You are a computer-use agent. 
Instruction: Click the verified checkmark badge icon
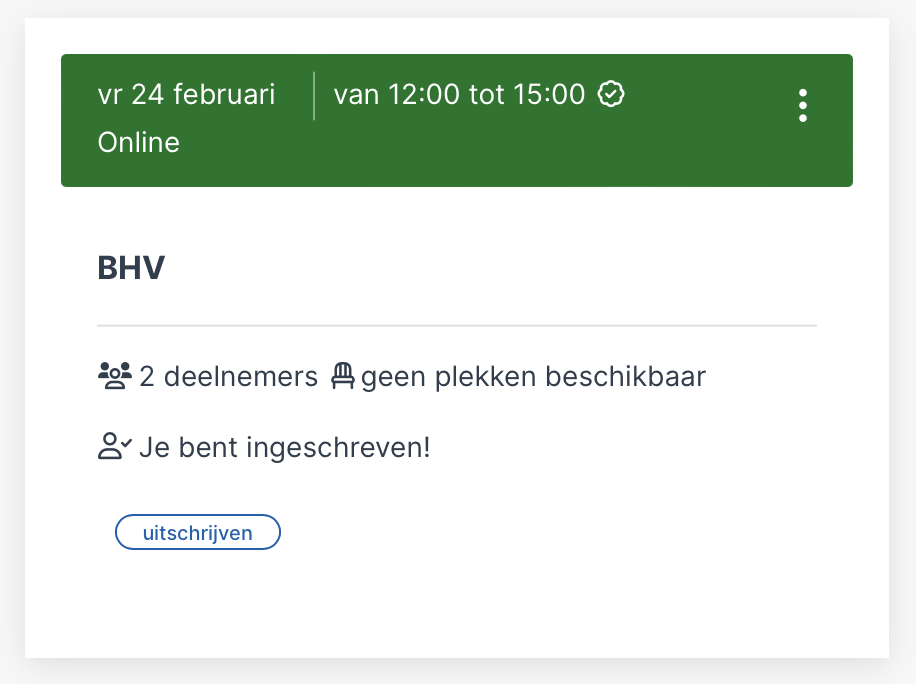click(610, 94)
